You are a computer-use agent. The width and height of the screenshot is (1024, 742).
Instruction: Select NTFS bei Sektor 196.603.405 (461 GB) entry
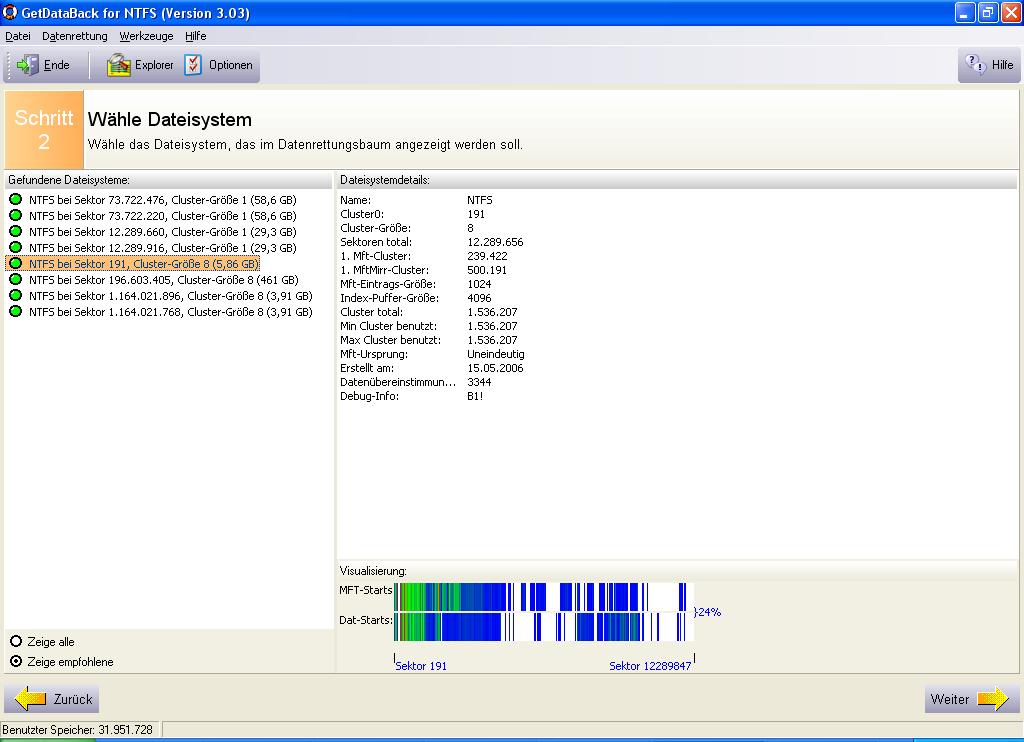[163, 280]
